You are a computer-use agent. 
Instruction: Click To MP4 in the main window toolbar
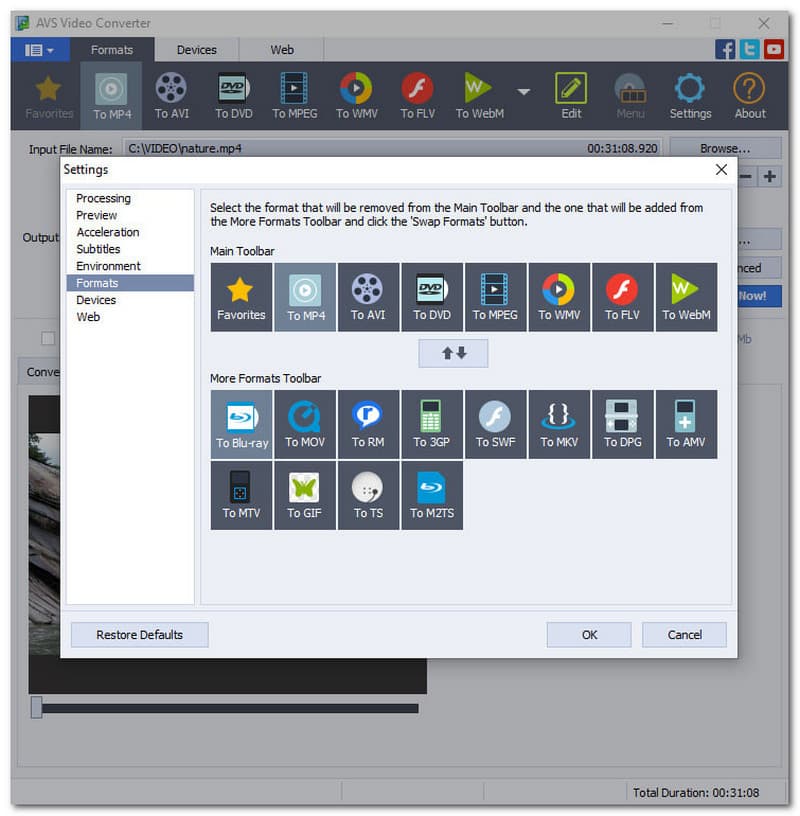(111, 96)
